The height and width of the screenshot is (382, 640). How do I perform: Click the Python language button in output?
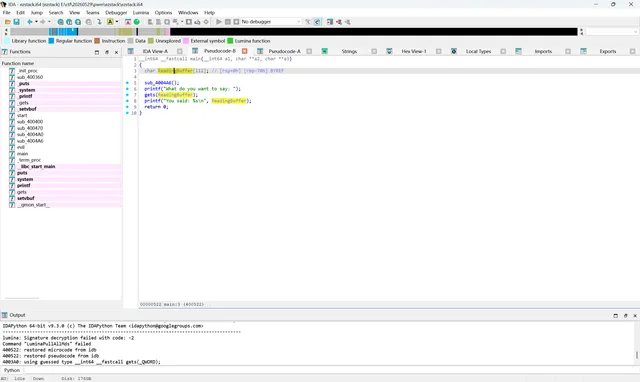(x=12, y=370)
